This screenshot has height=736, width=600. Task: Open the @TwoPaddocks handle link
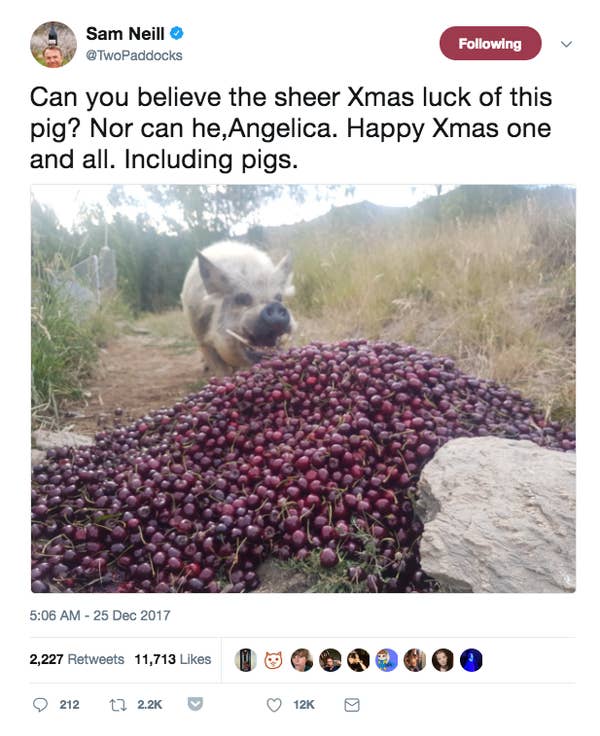[134, 55]
